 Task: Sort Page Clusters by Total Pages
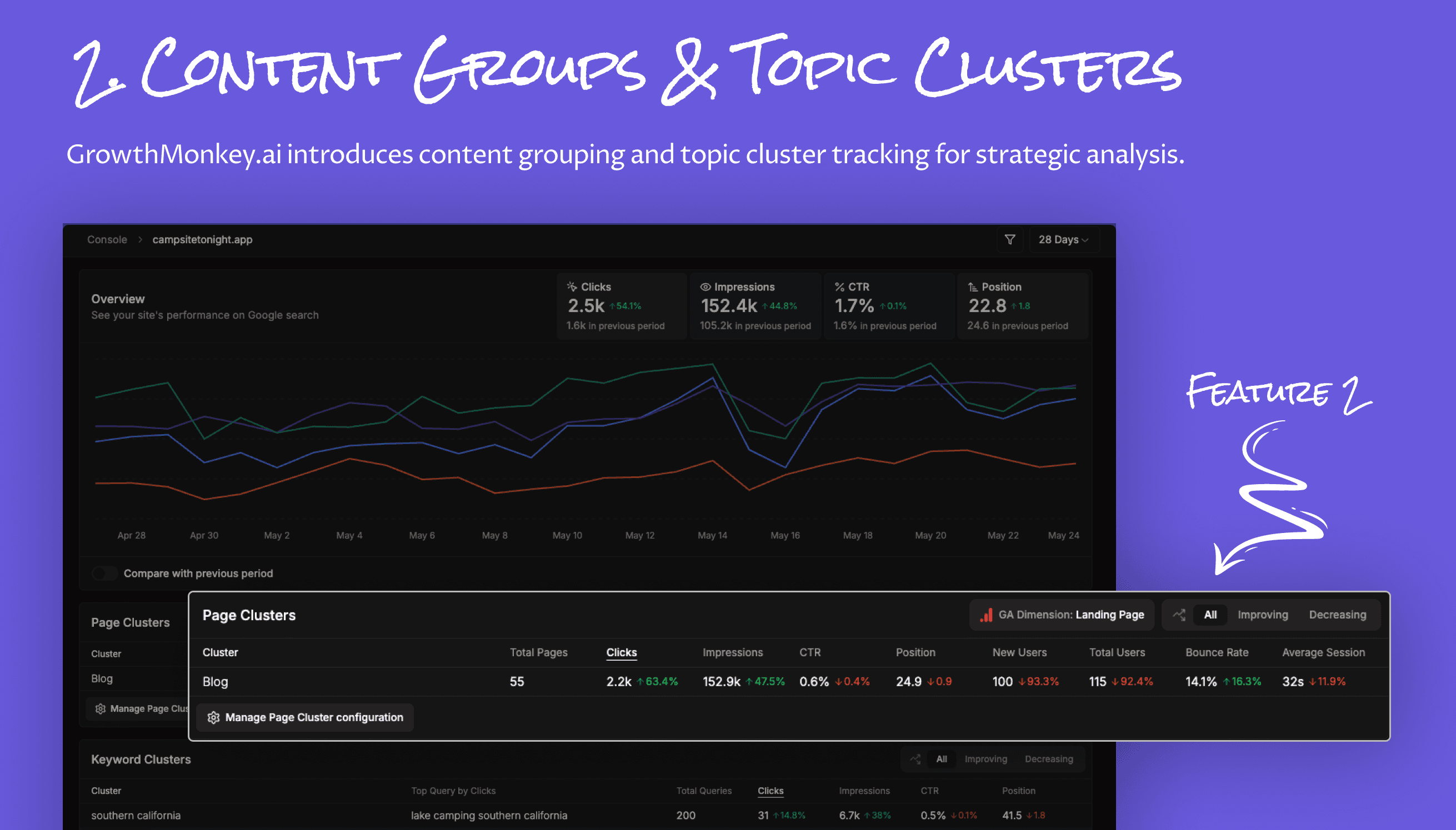point(538,652)
